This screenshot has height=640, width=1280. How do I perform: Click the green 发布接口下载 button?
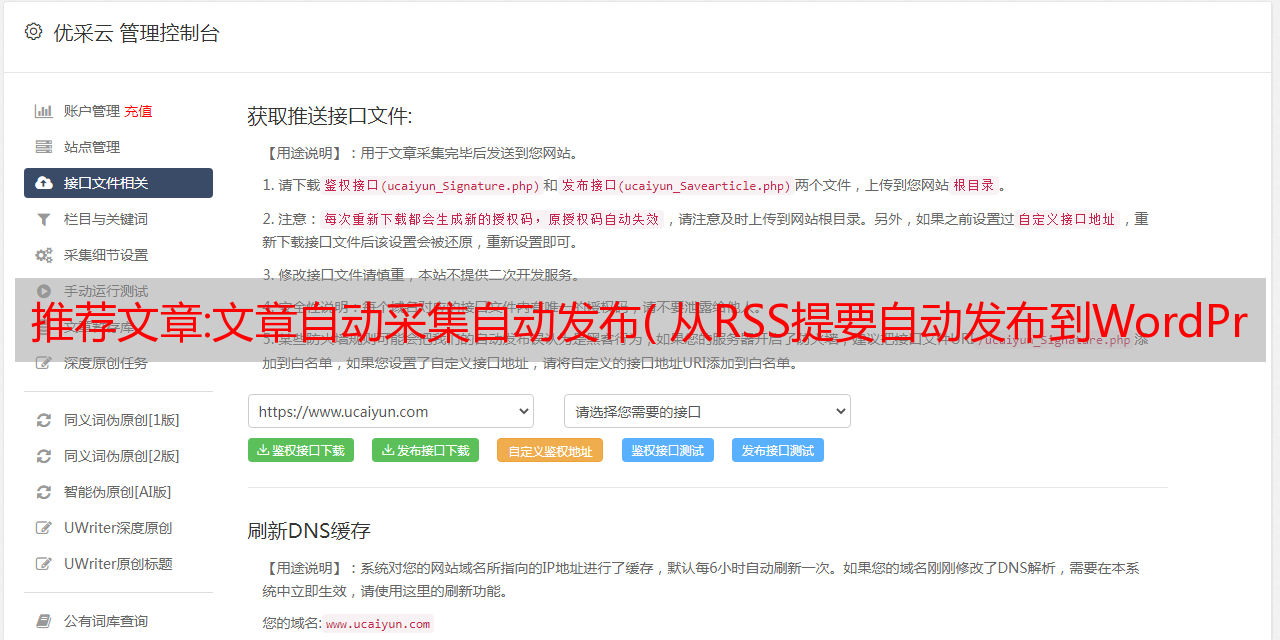pos(425,450)
